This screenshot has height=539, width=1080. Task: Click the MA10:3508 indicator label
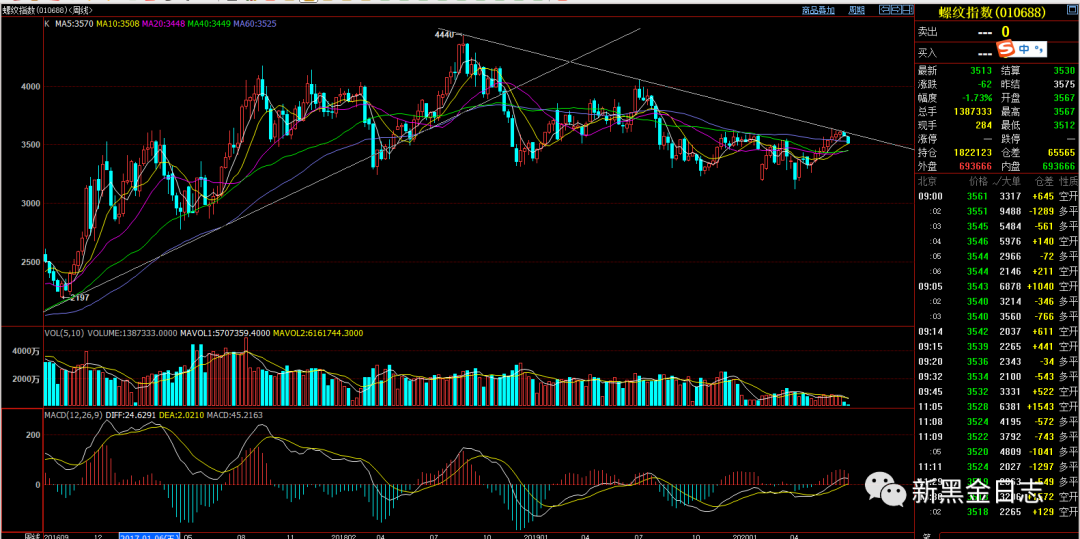coord(117,23)
